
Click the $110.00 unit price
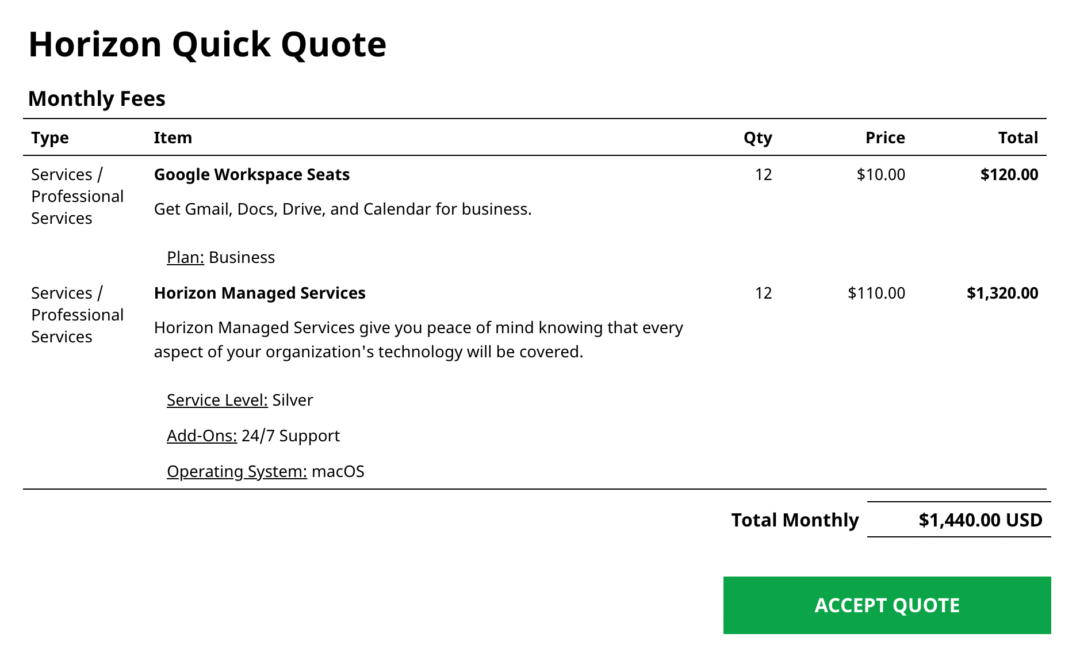876,293
